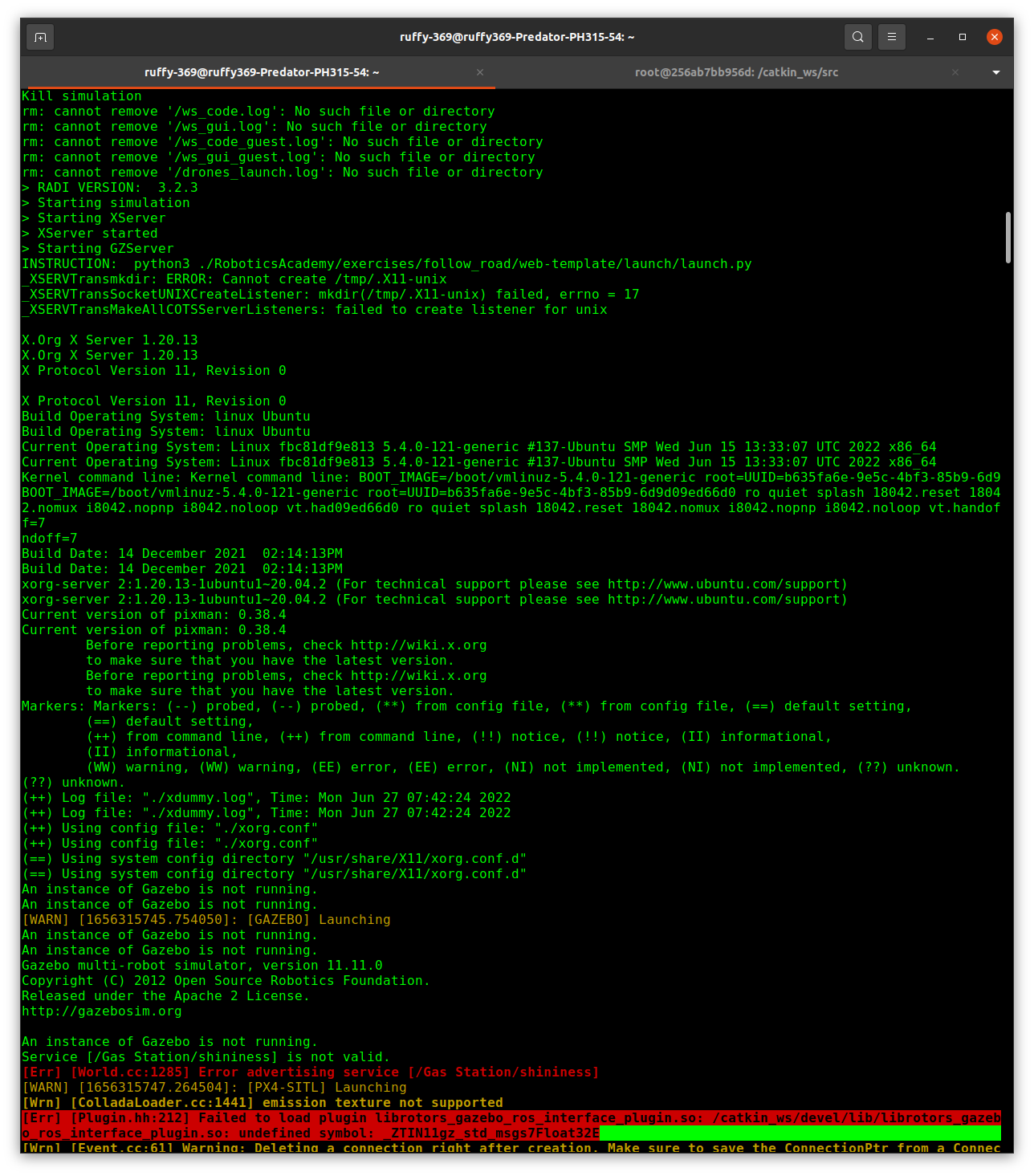Click the 'Starting GZServer' line

pos(98,249)
